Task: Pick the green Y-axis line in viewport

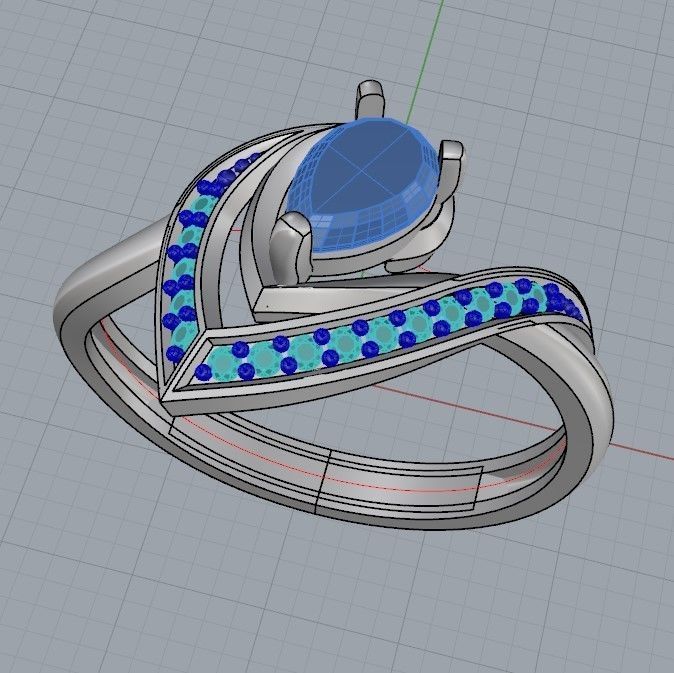Action: 423,60
